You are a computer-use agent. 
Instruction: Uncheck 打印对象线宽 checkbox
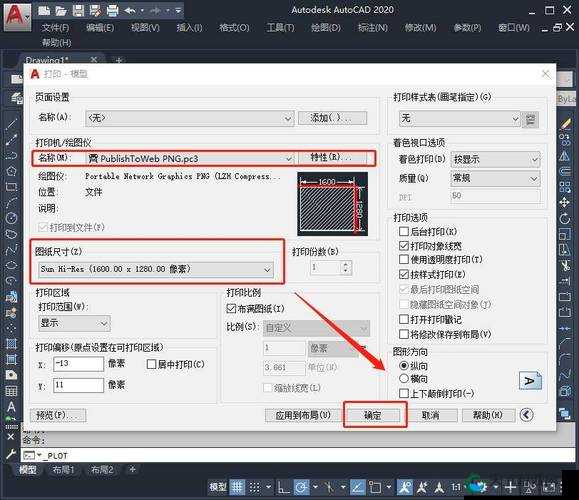[x=404, y=246]
